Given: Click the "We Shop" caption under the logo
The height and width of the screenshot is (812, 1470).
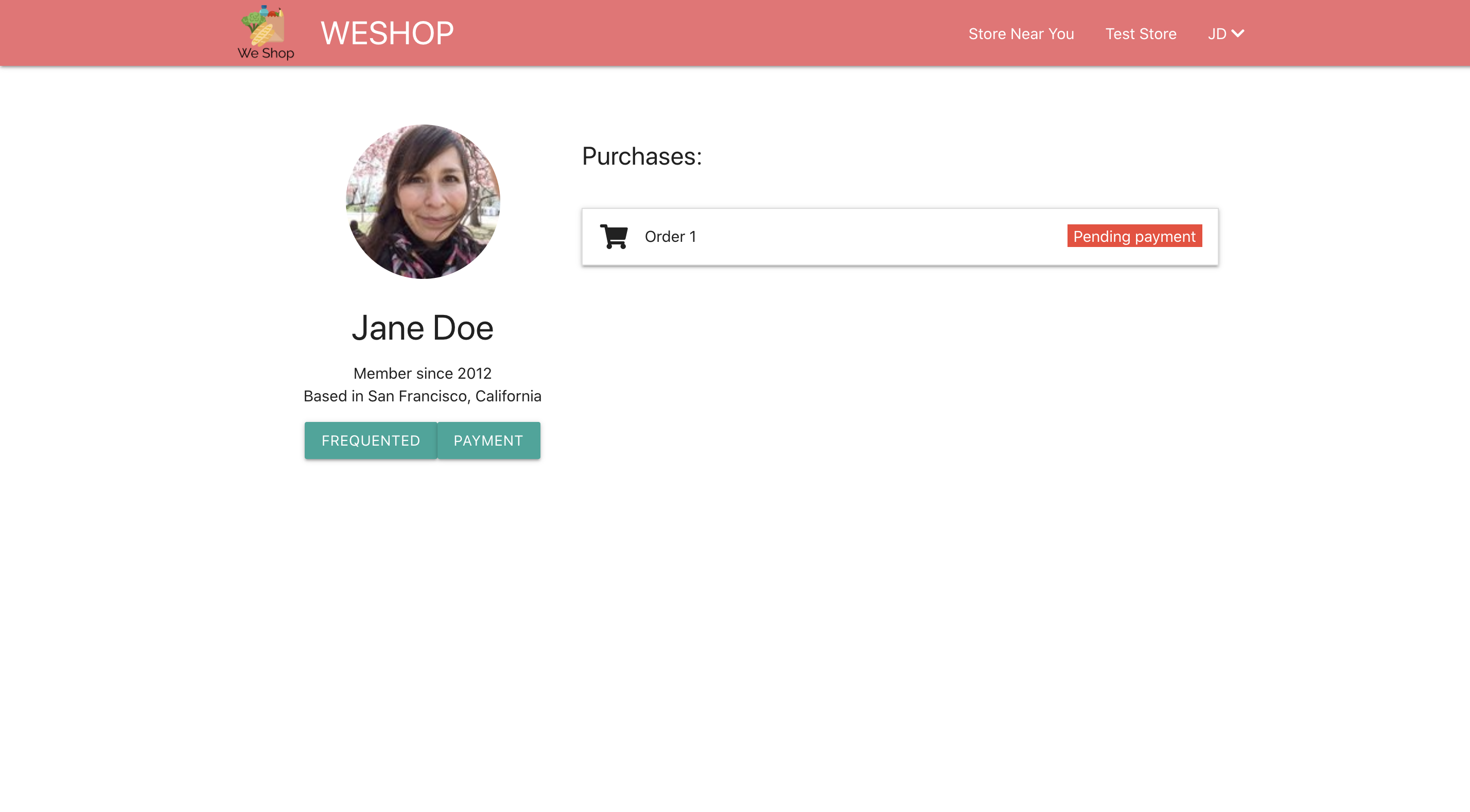Looking at the screenshot, I should pyautogui.click(x=266, y=53).
